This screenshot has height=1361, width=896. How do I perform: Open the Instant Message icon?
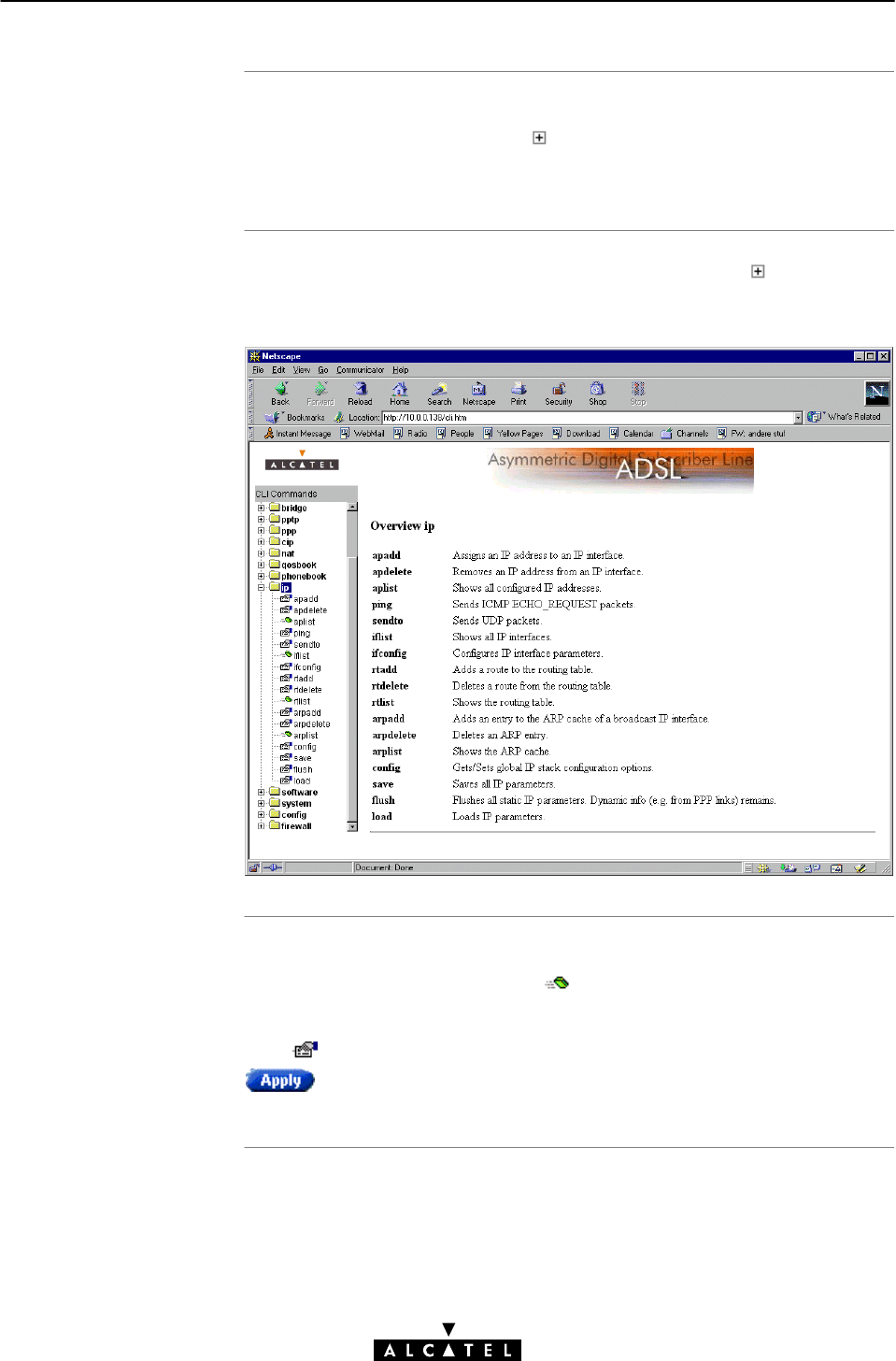(269, 434)
